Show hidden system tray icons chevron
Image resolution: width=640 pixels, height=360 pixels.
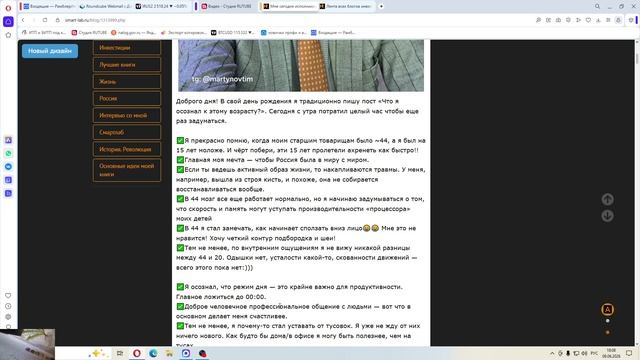tap(552, 353)
